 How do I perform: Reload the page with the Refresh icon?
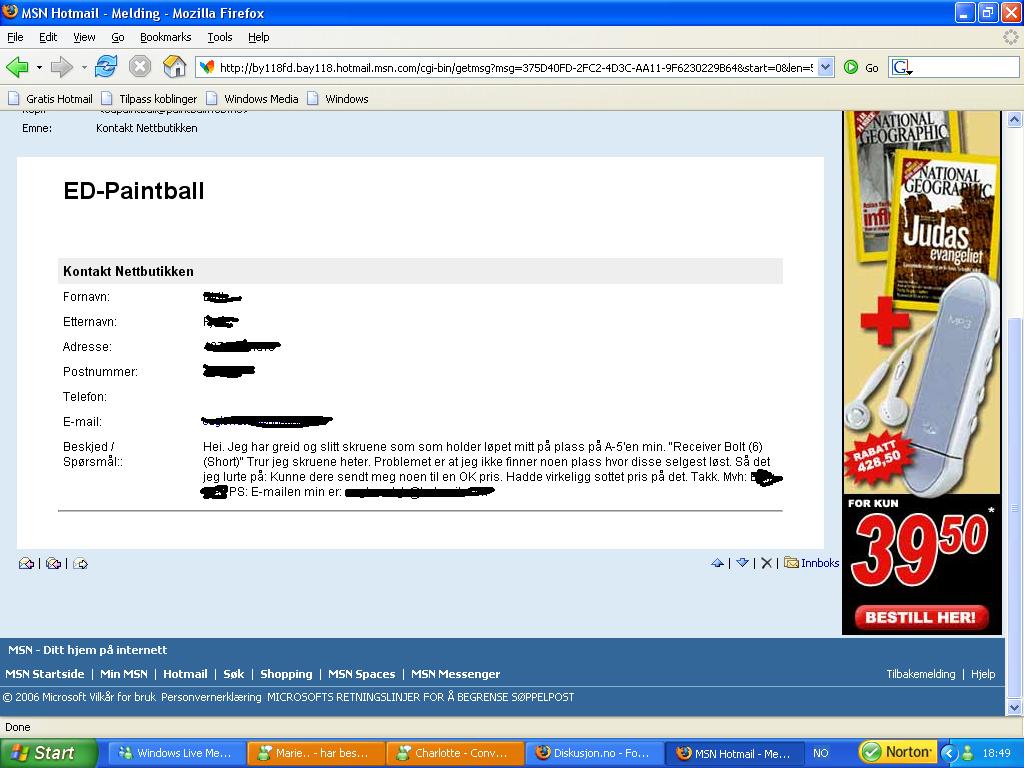coord(106,67)
